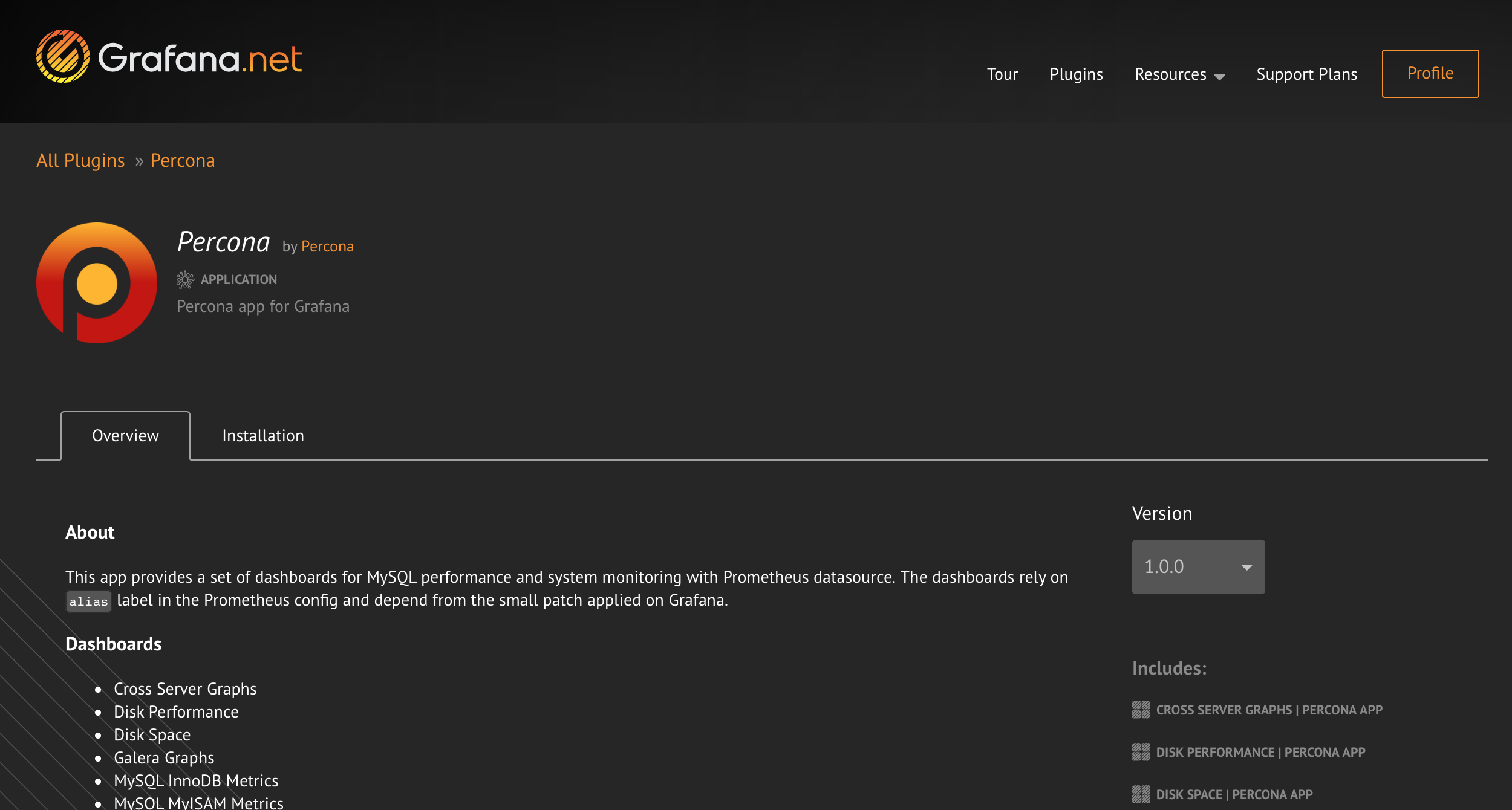
Task: Go to Plugins in navigation
Action: point(1076,74)
